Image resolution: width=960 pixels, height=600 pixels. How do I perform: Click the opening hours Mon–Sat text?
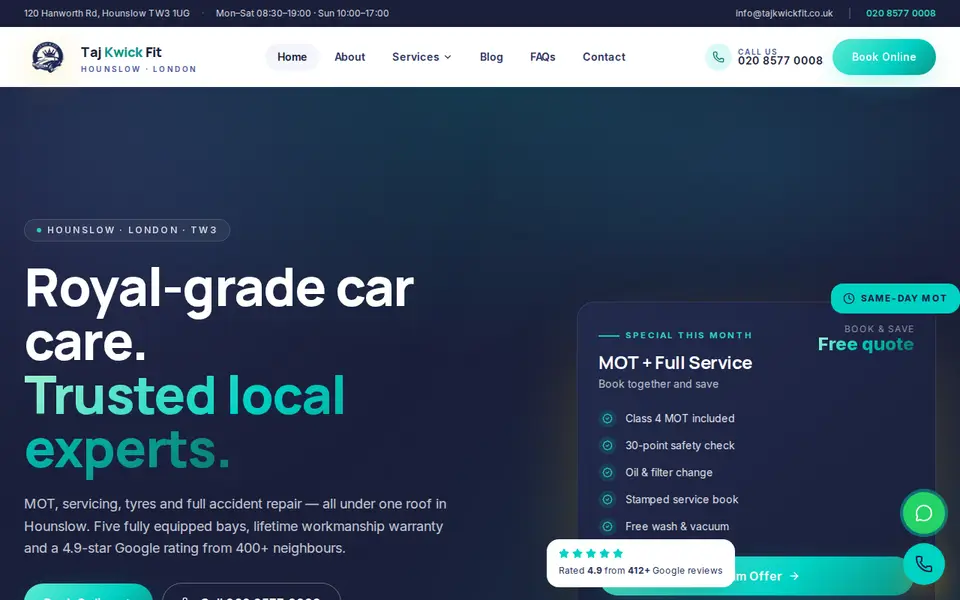[x=302, y=13]
